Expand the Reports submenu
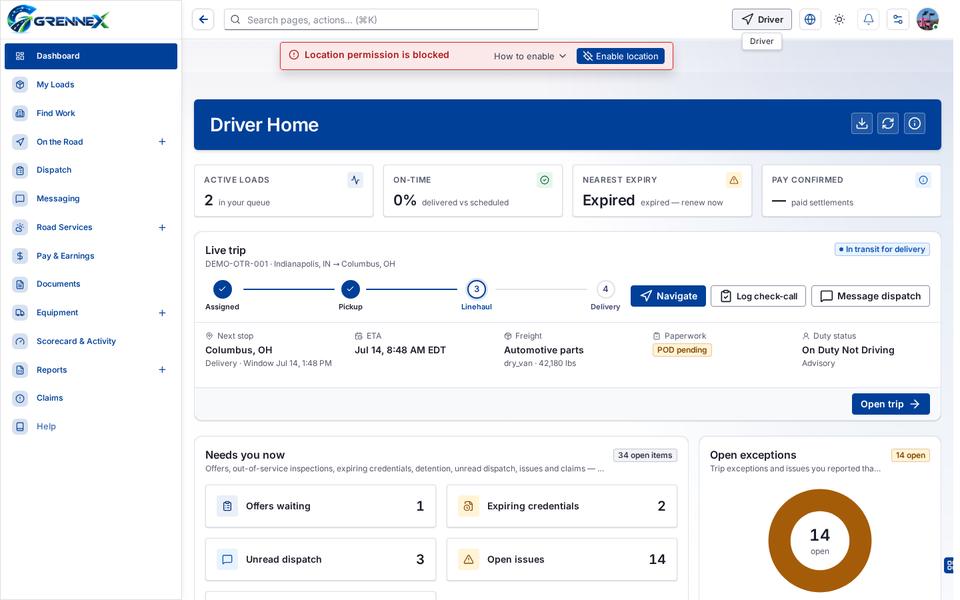The height and width of the screenshot is (600, 960). pos(162,370)
